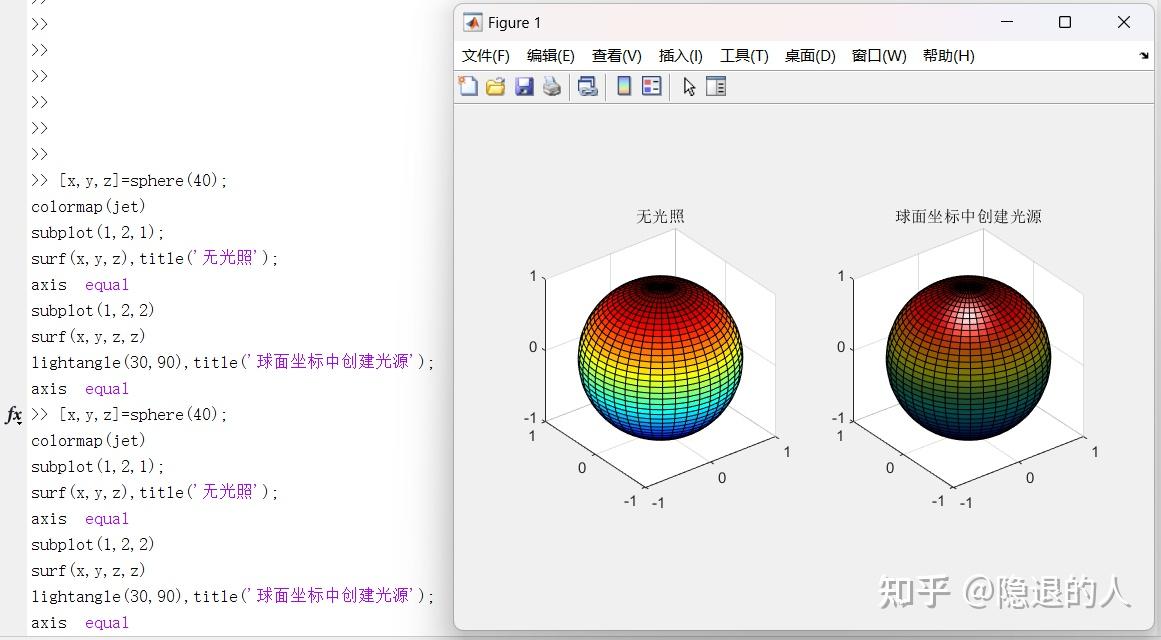Open a saved figure using the Open icon

coord(495,86)
